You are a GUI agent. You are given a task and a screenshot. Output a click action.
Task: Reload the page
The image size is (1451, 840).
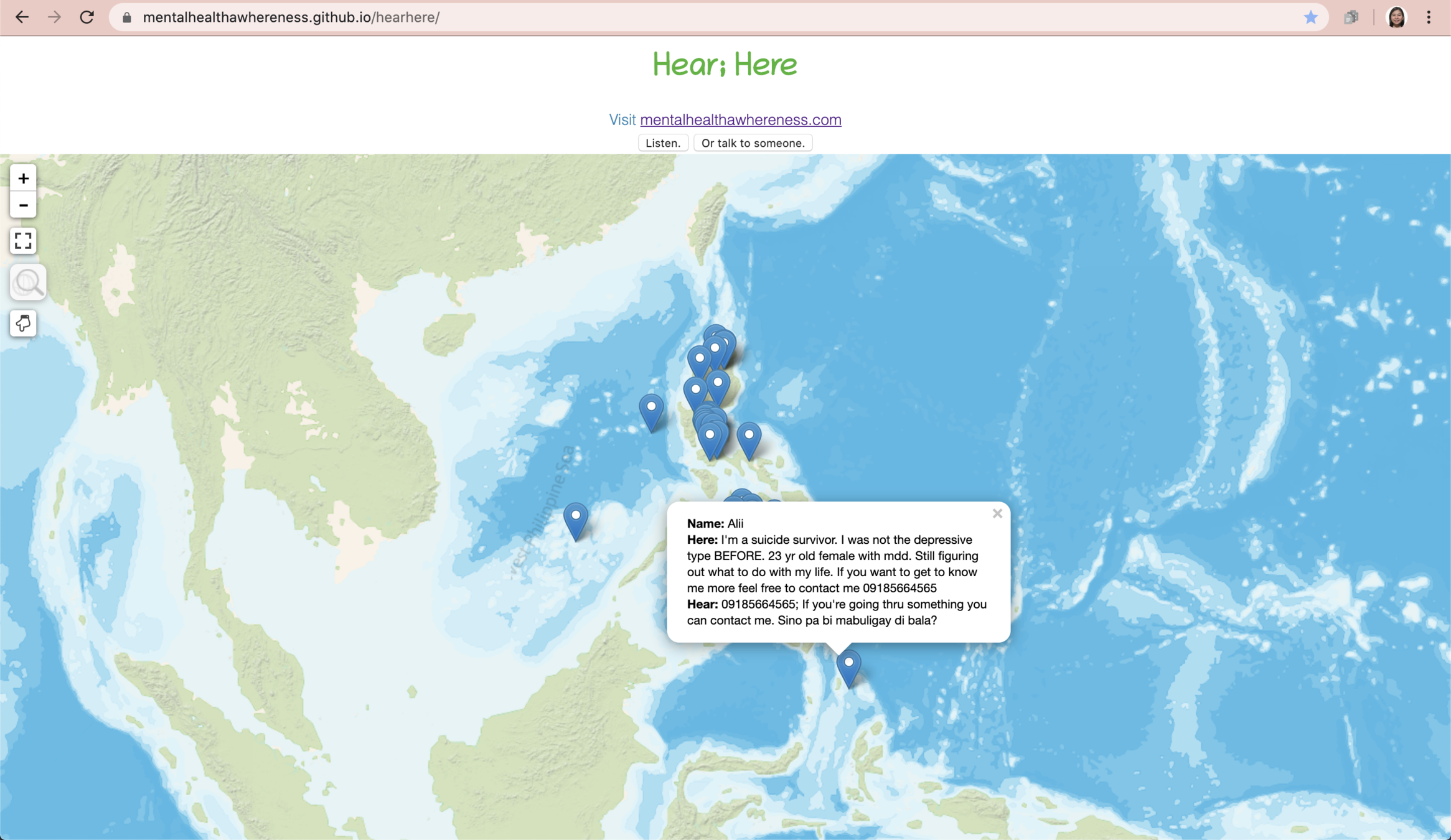coord(87,17)
